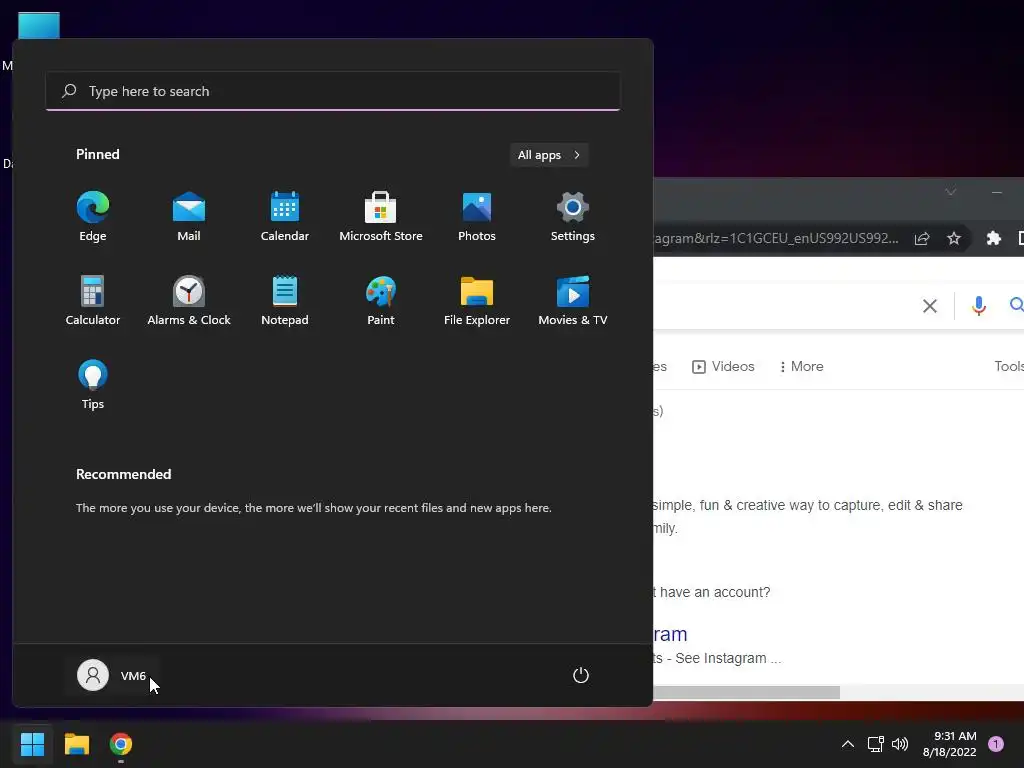This screenshot has width=1024, height=768.
Task: Click the Windows Start button on taskbar
Action: point(32,744)
